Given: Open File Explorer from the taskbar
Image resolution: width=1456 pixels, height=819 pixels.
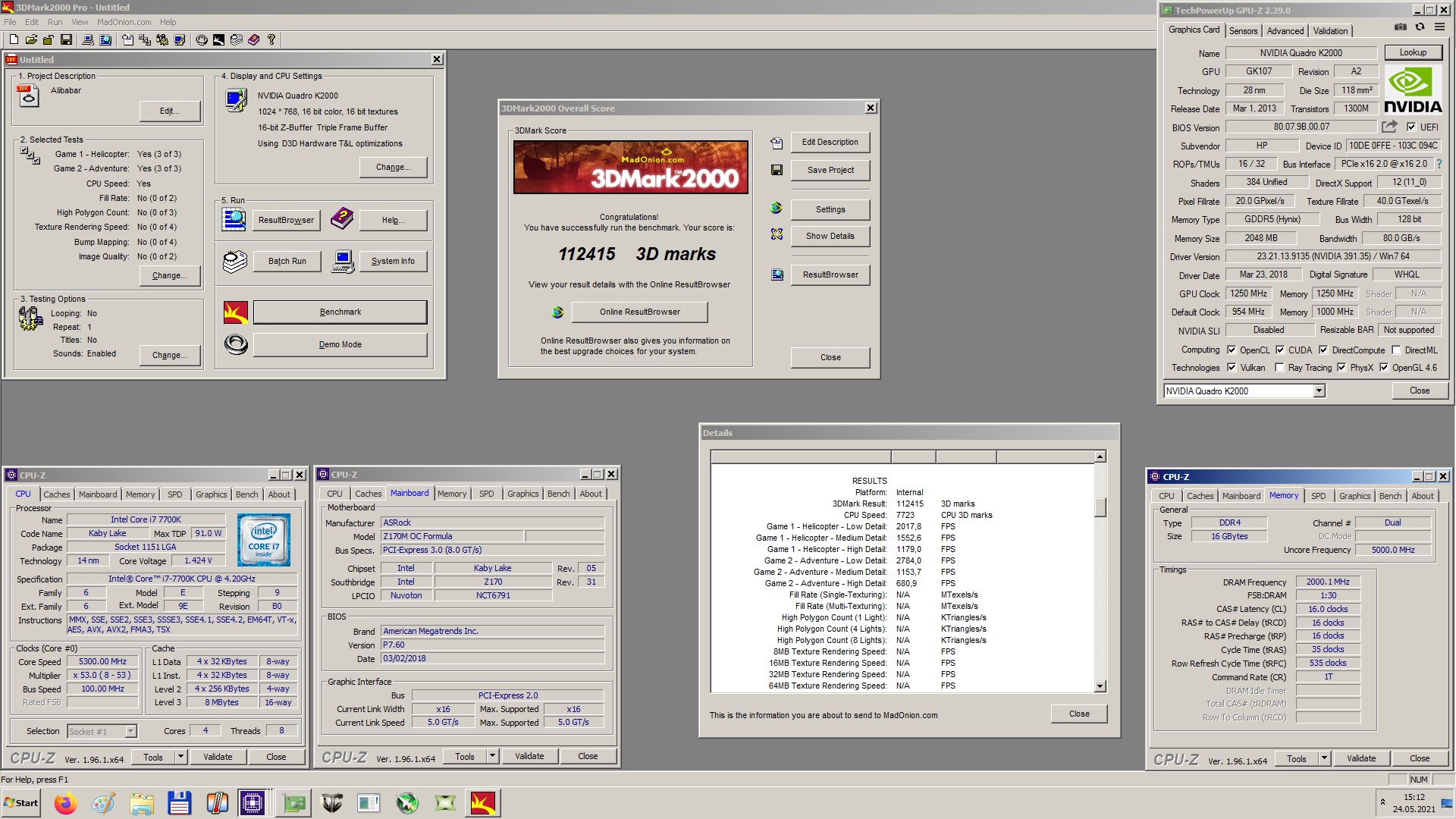Looking at the screenshot, I should click(x=141, y=802).
